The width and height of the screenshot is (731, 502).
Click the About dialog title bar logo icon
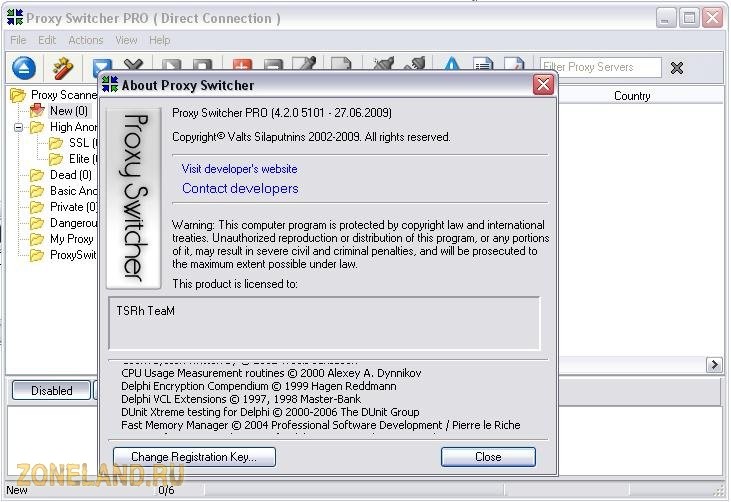point(110,84)
